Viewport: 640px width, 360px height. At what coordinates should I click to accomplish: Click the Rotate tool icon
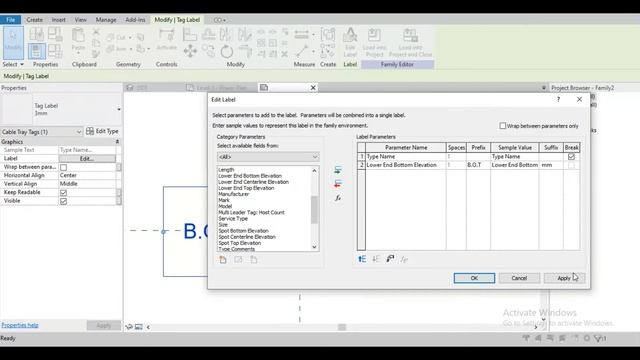tap(227, 51)
